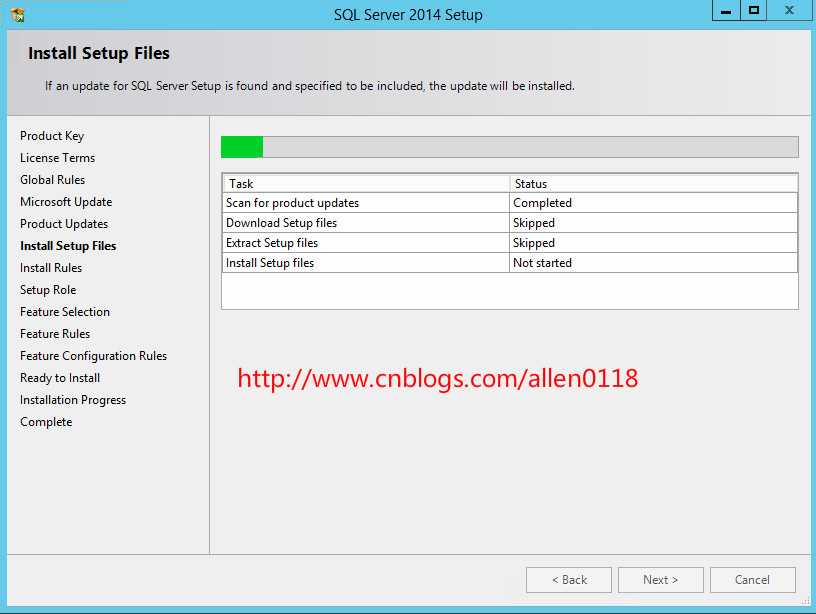This screenshot has height=614, width=816.
Task: Select the Extract Setup files task
Action: coord(510,243)
